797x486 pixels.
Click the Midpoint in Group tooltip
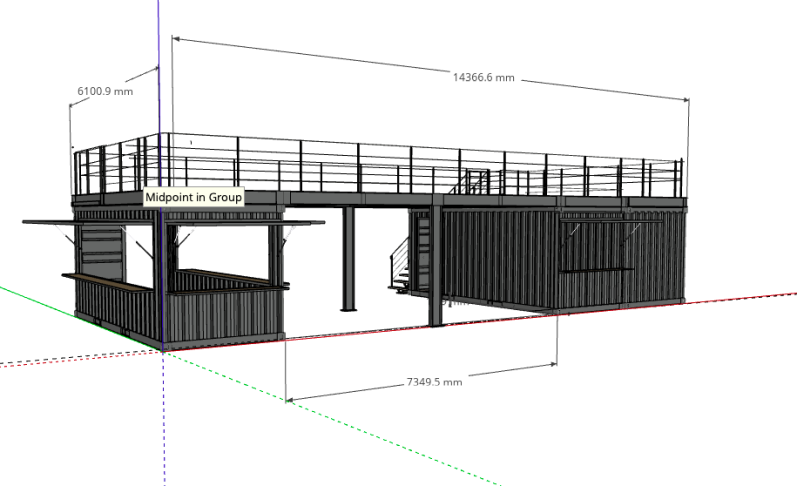[x=194, y=197]
